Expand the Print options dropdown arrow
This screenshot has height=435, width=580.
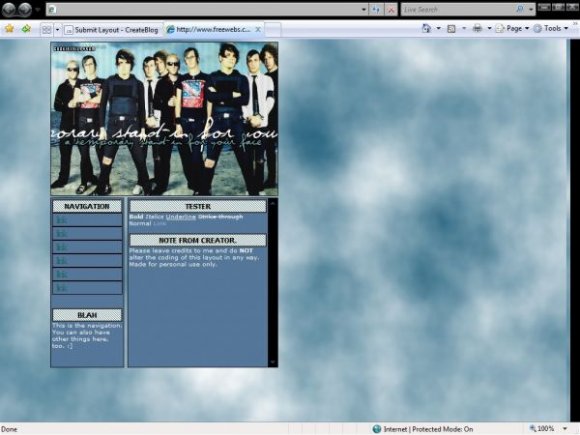coord(489,28)
